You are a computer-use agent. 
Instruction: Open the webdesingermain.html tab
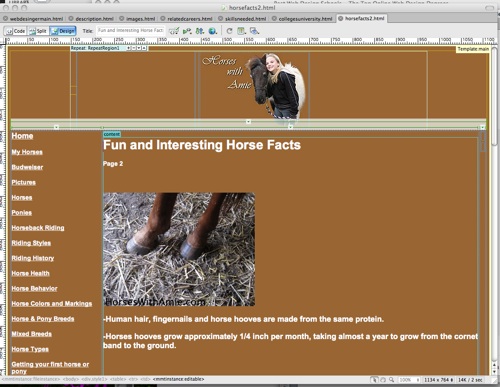33,19
